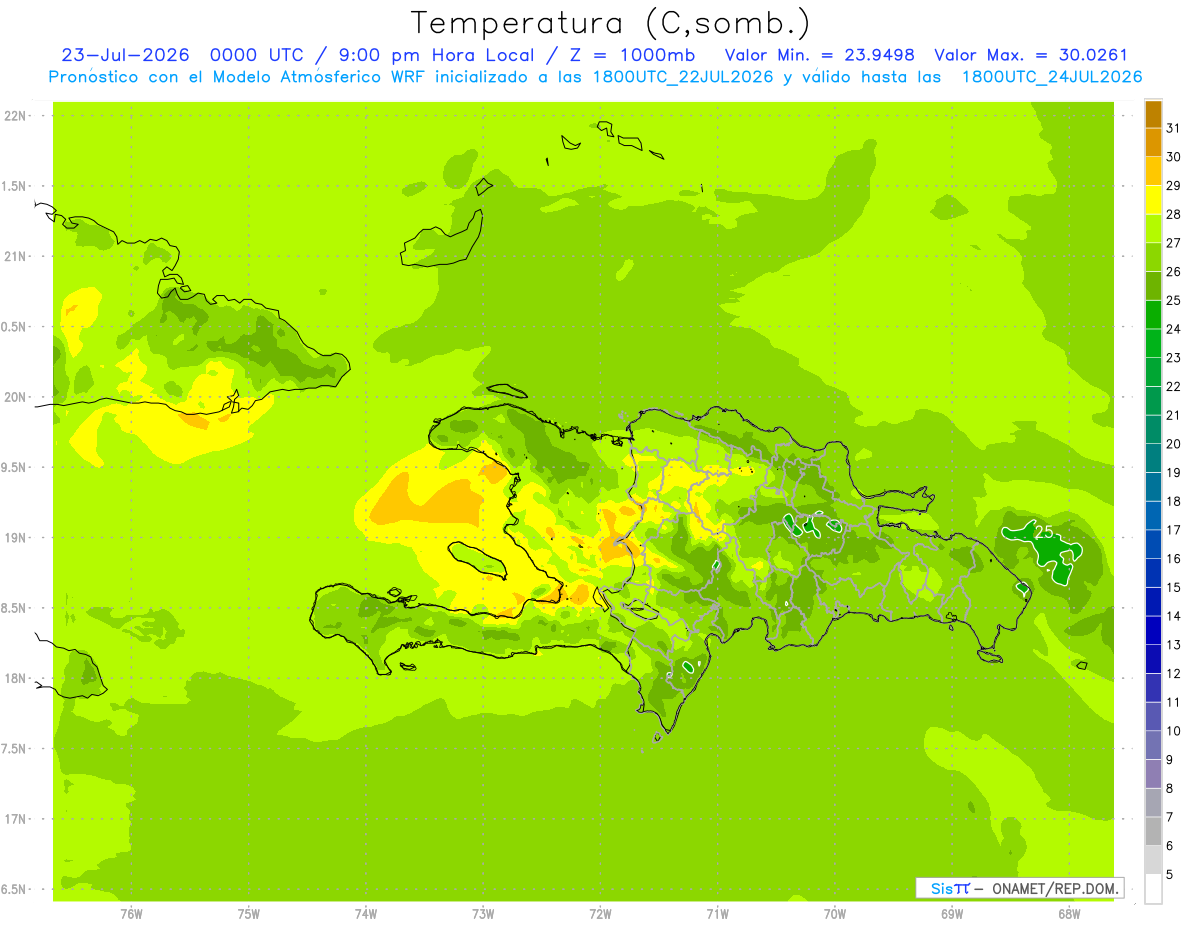This screenshot has height=927, width=1200.
Task: Click the "6.5N" latitude axis label
Action: pyautogui.click(x=15, y=889)
